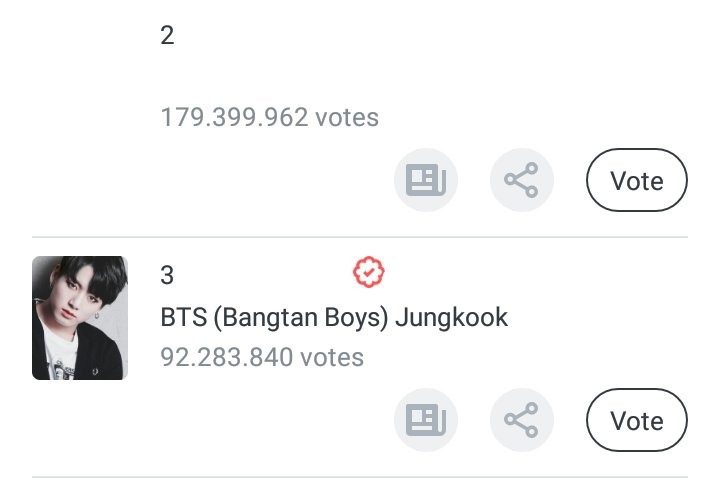This screenshot has height=483, width=720.
Task: Click share icon for rank 2 entry
Action: (521, 181)
